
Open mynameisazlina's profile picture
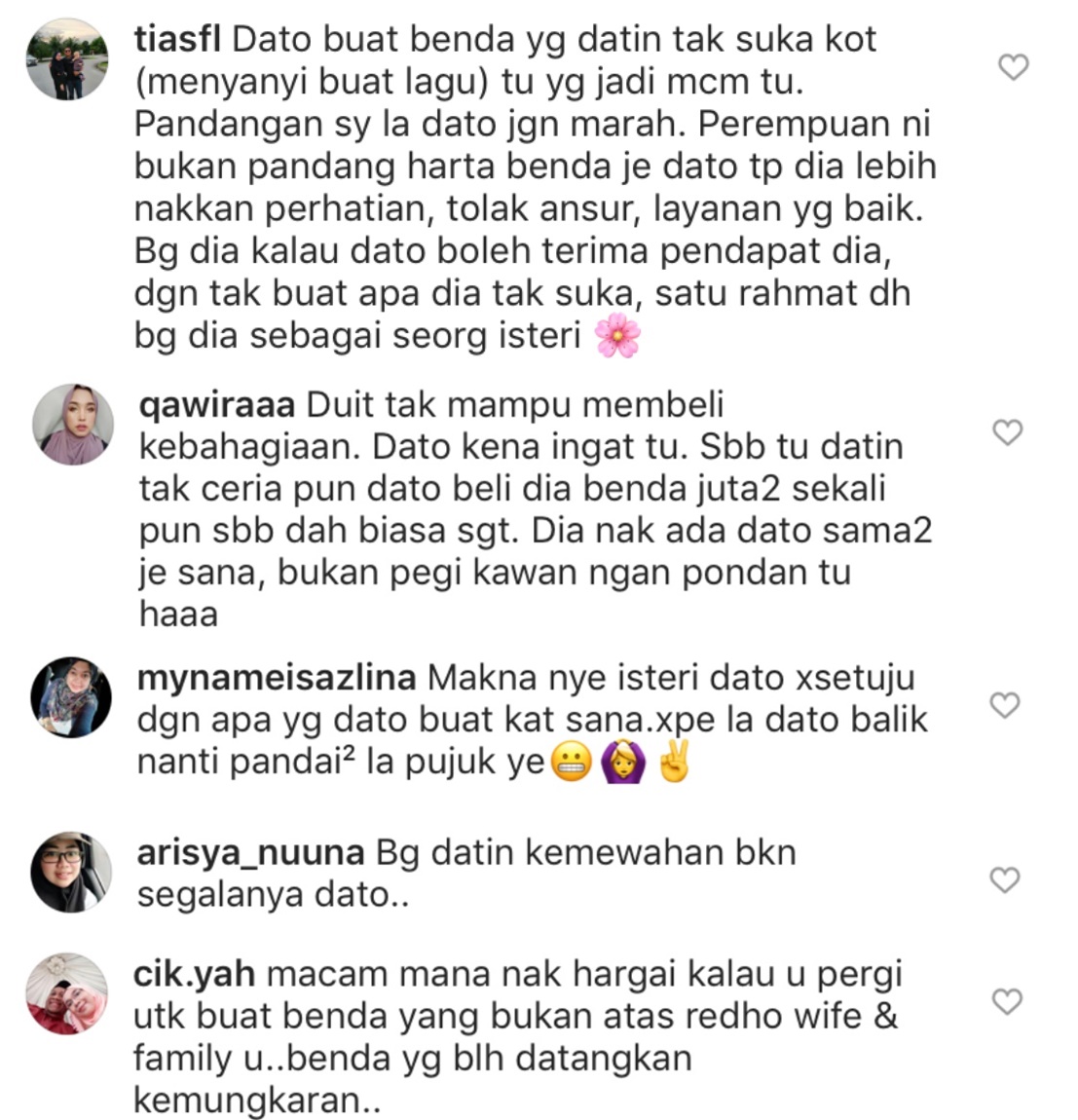click(x=71, y=697)
